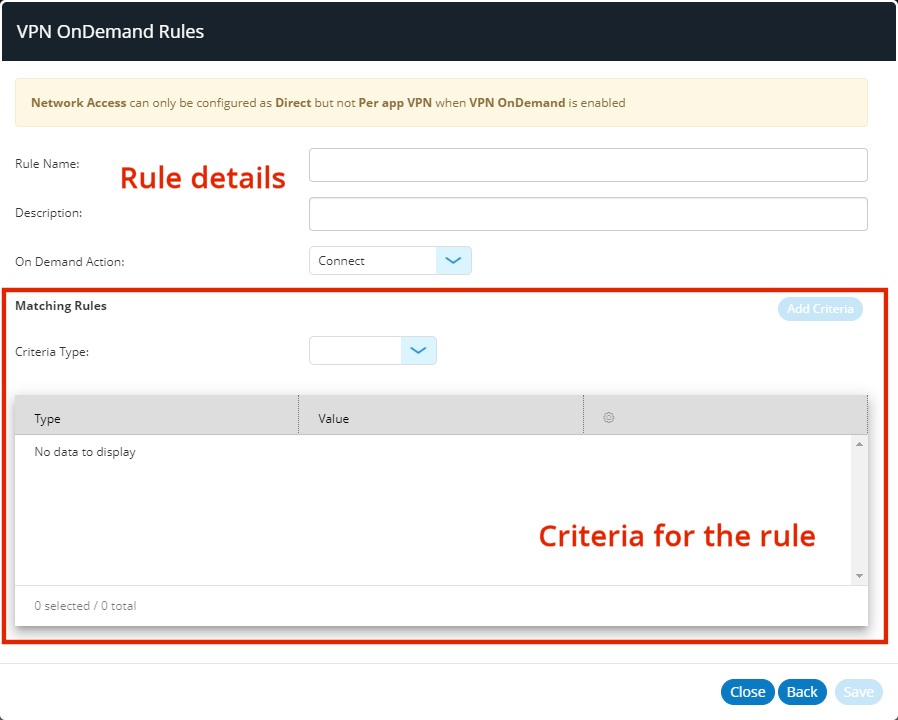Click the table scrollbar up arrow
The width and height of the screenshot is (898, 720).
click(x=859, y=444)
